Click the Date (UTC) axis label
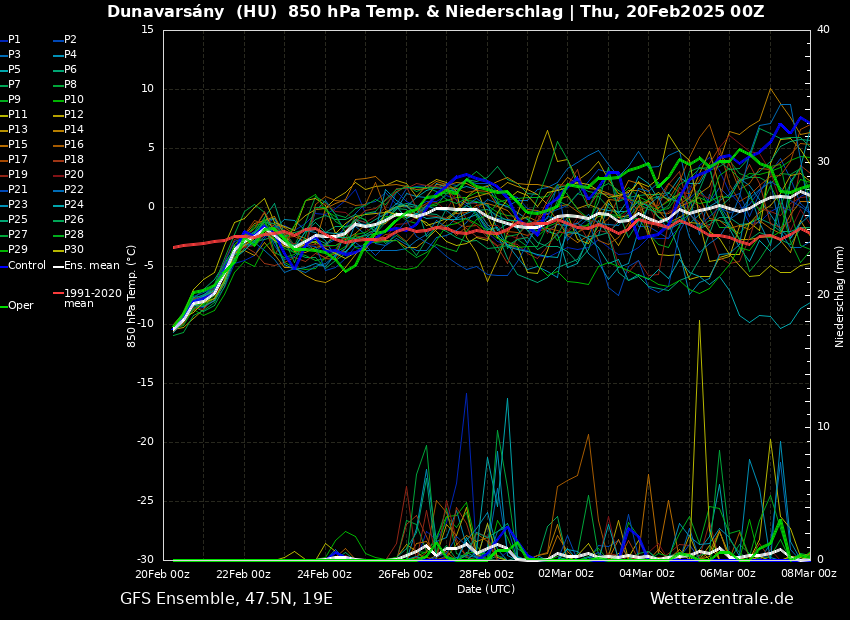 tap(486, 589)
